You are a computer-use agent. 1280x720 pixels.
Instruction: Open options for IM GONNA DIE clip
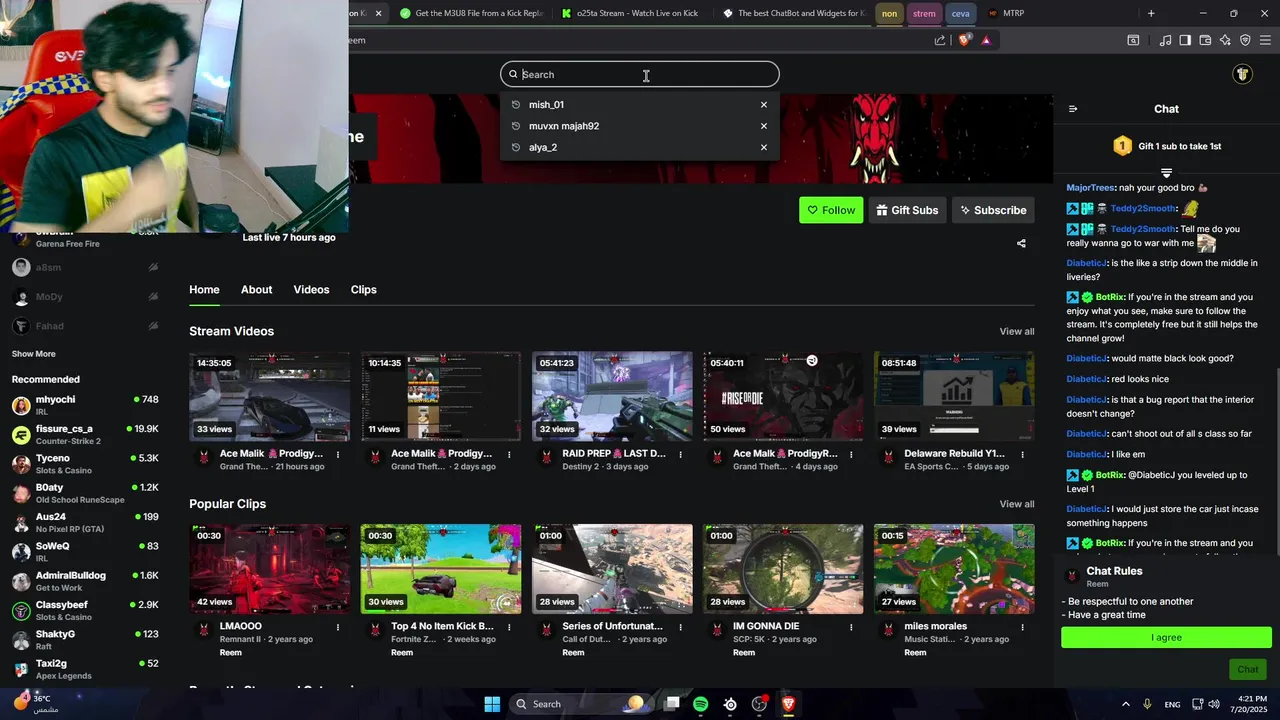click(x=851, y=627)
